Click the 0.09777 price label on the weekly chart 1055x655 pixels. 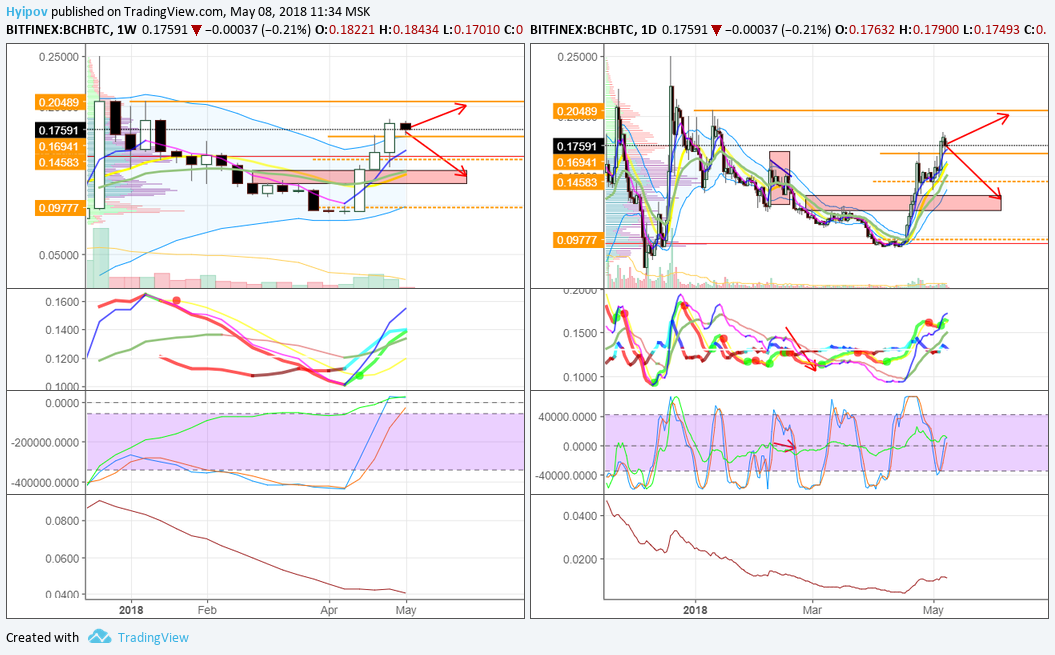click(59, 208)
